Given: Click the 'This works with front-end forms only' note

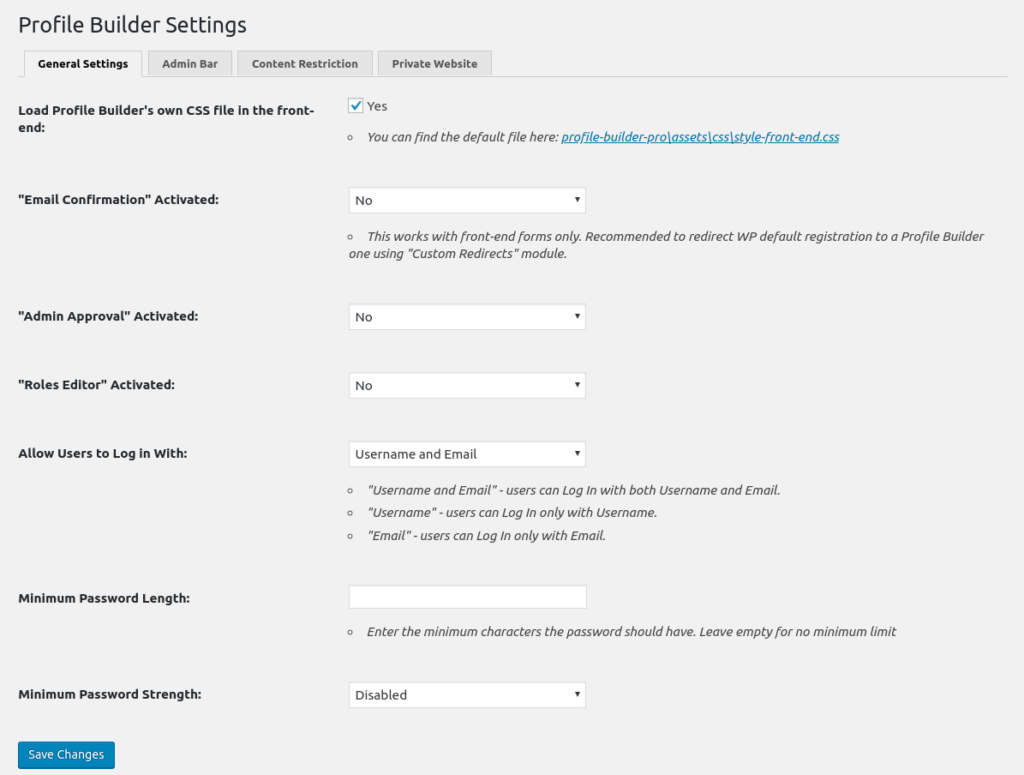Looking at the screenshot, I should tap(666, 245).
